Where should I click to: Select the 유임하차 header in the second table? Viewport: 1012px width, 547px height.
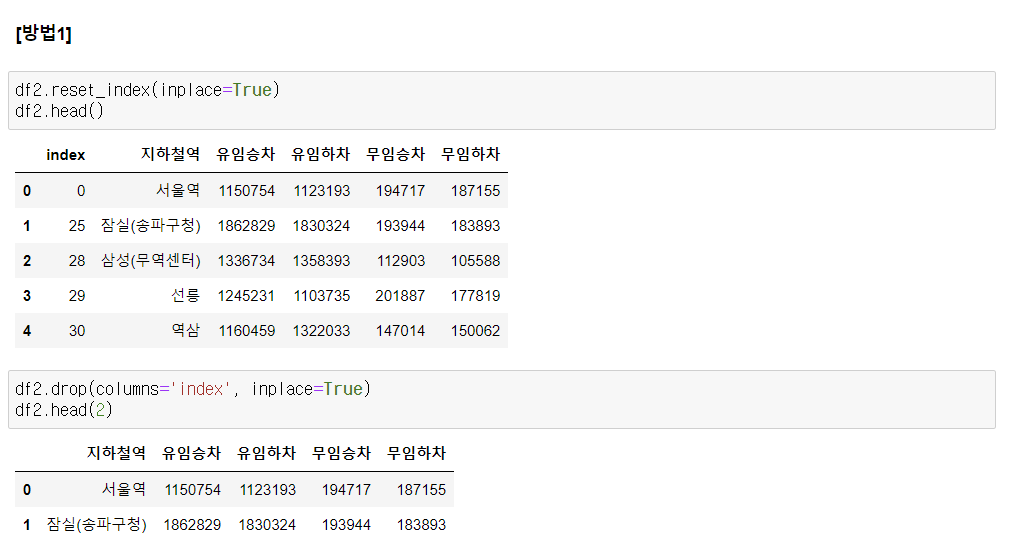(x=266, y=453)
